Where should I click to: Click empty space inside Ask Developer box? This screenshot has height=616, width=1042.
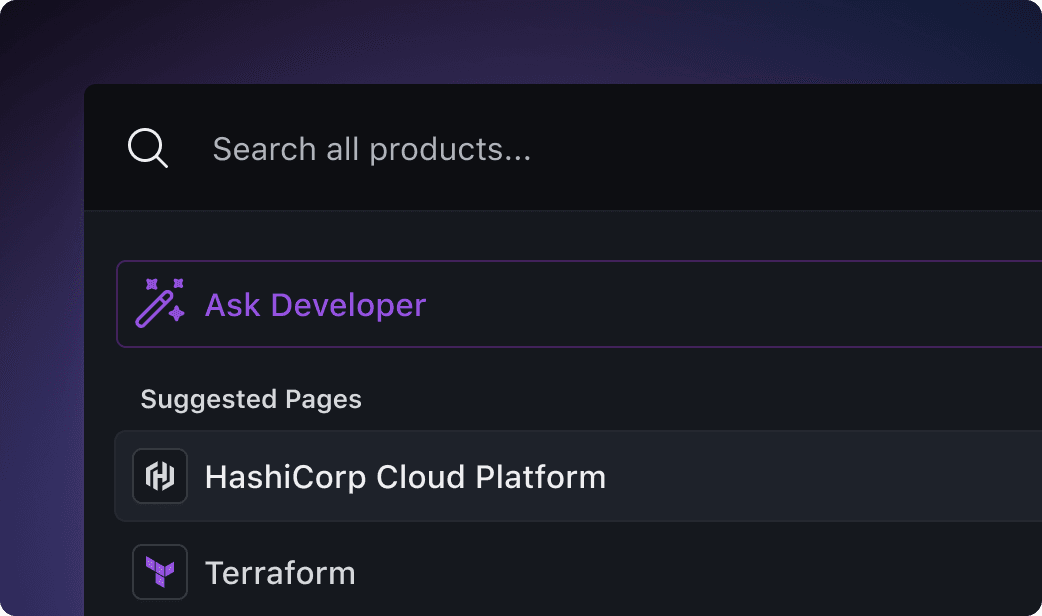click(x=750, y=304)
